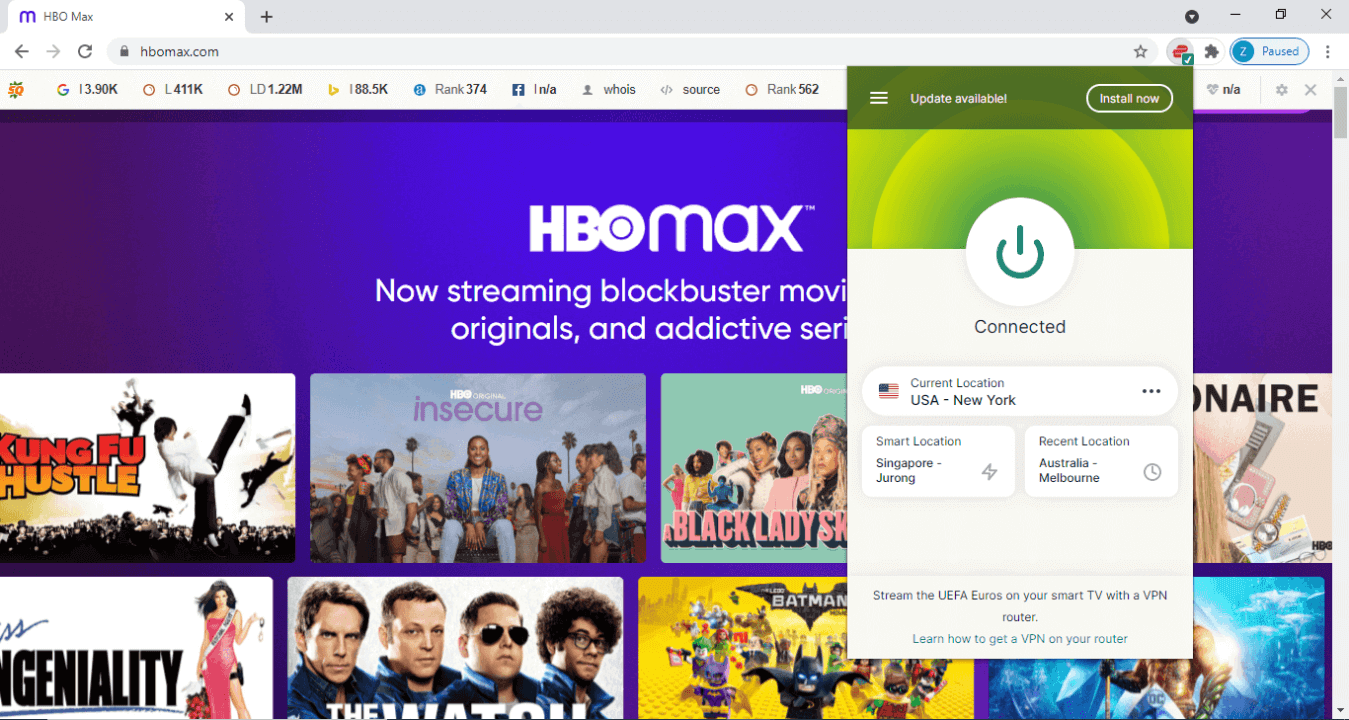Click the tab search dropdown circle icon
The width and height of the screenshot is (1349, 720).
click(1192, 16)
